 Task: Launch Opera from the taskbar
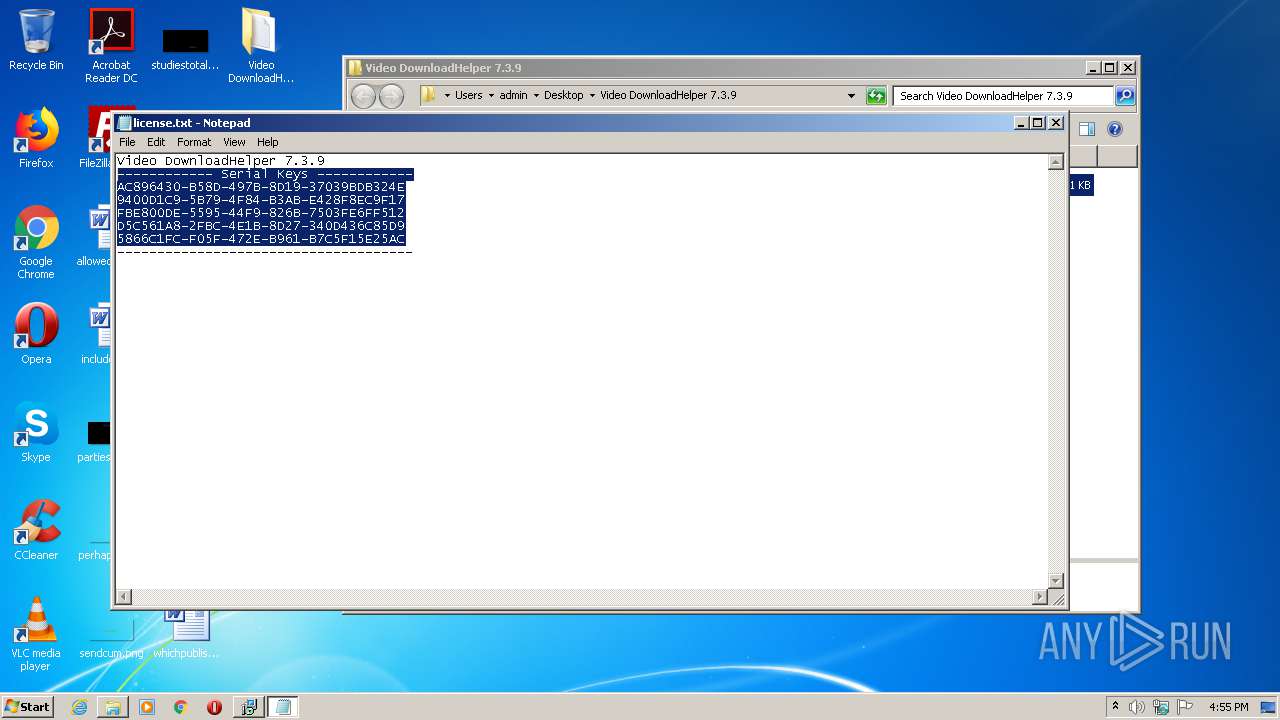(214, 707)
